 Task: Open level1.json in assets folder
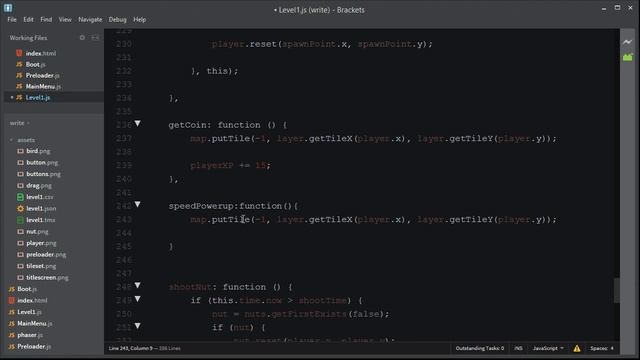pos(41,208)
